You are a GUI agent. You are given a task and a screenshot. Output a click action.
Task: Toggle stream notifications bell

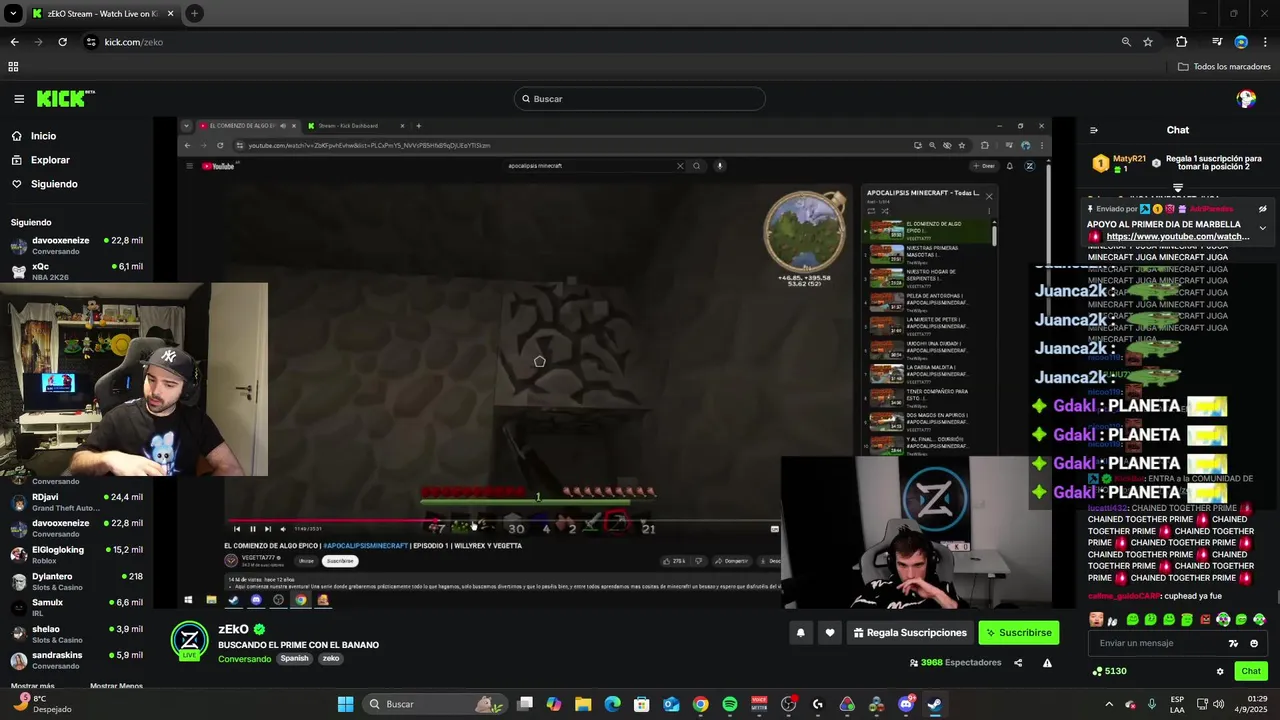point(801,632)
